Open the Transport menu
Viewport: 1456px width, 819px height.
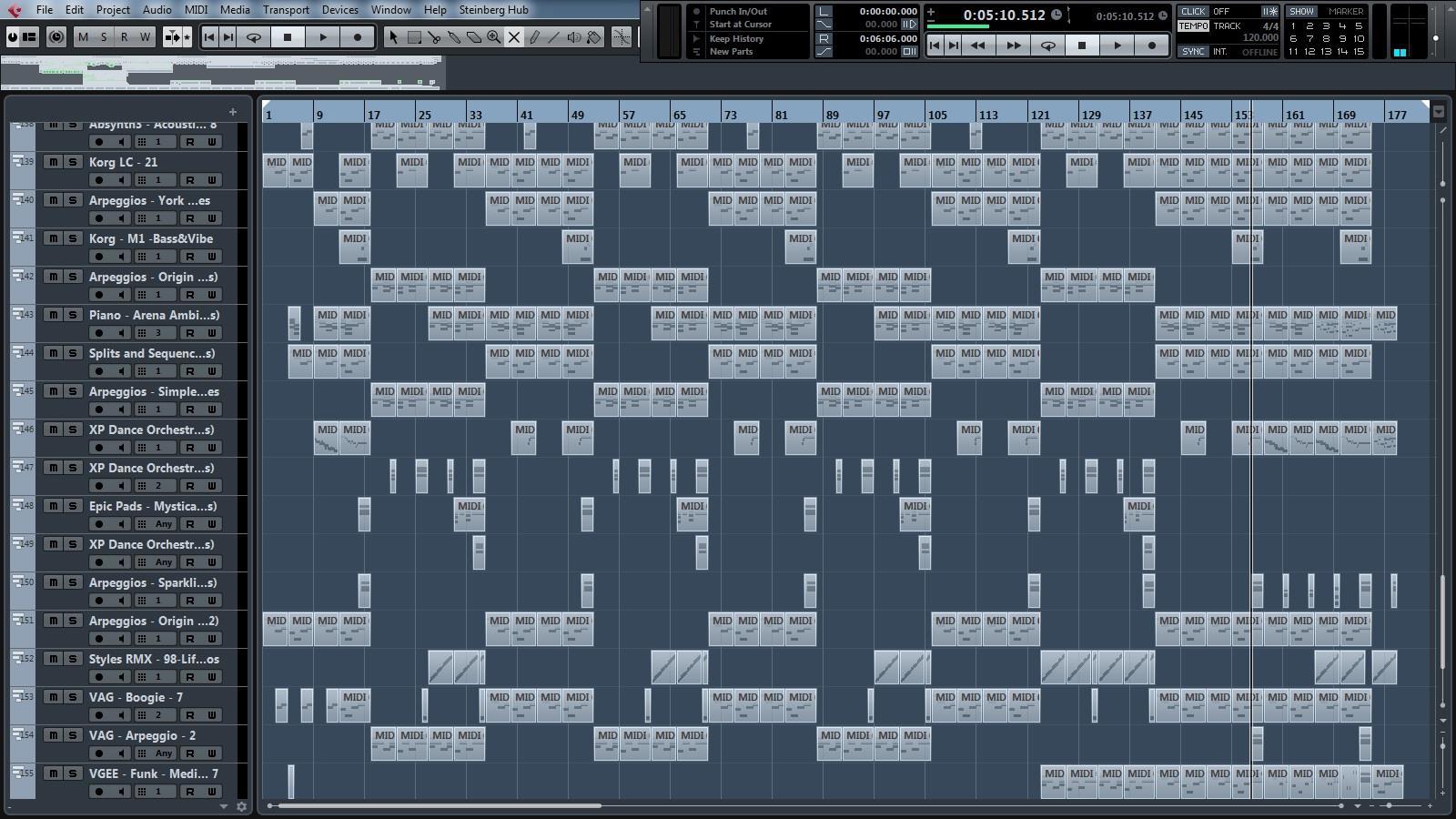coord(286,10)
